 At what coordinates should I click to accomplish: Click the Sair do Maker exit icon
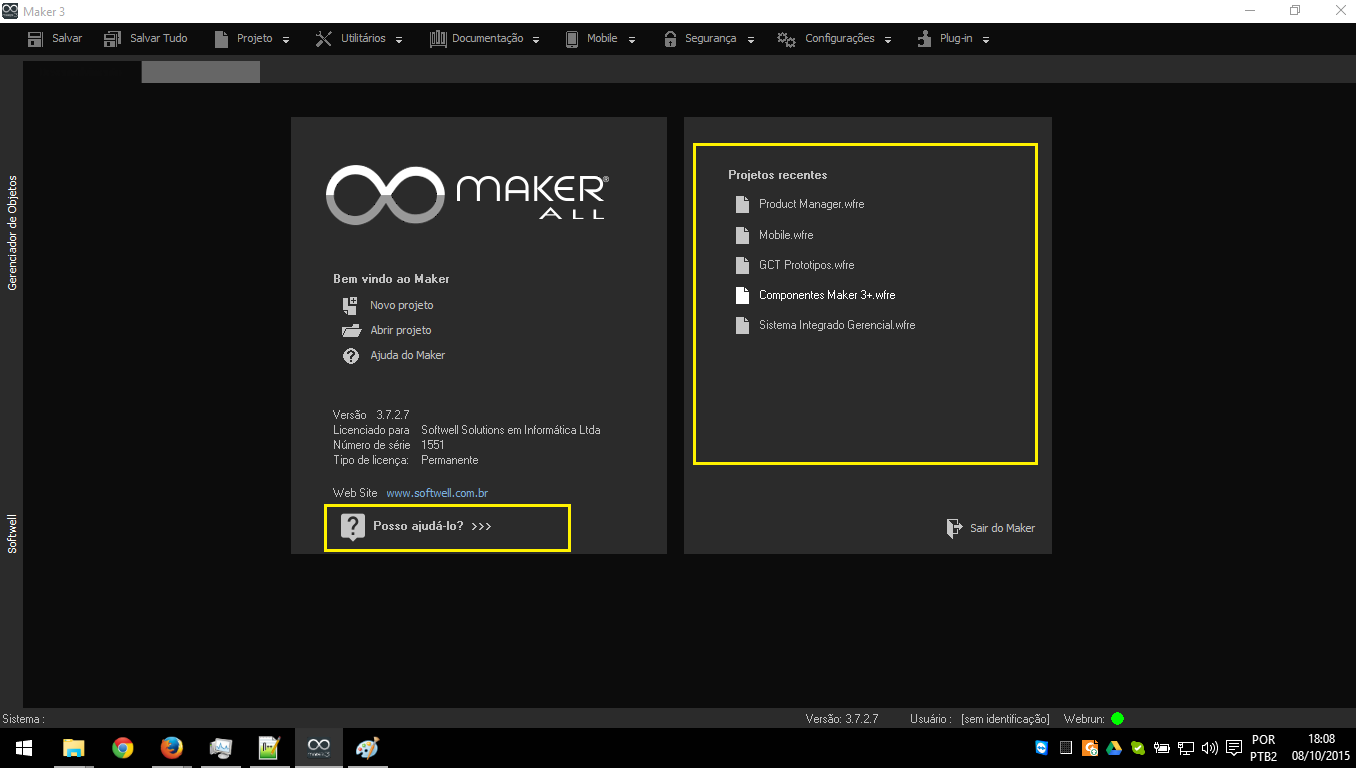coord(955,528)
